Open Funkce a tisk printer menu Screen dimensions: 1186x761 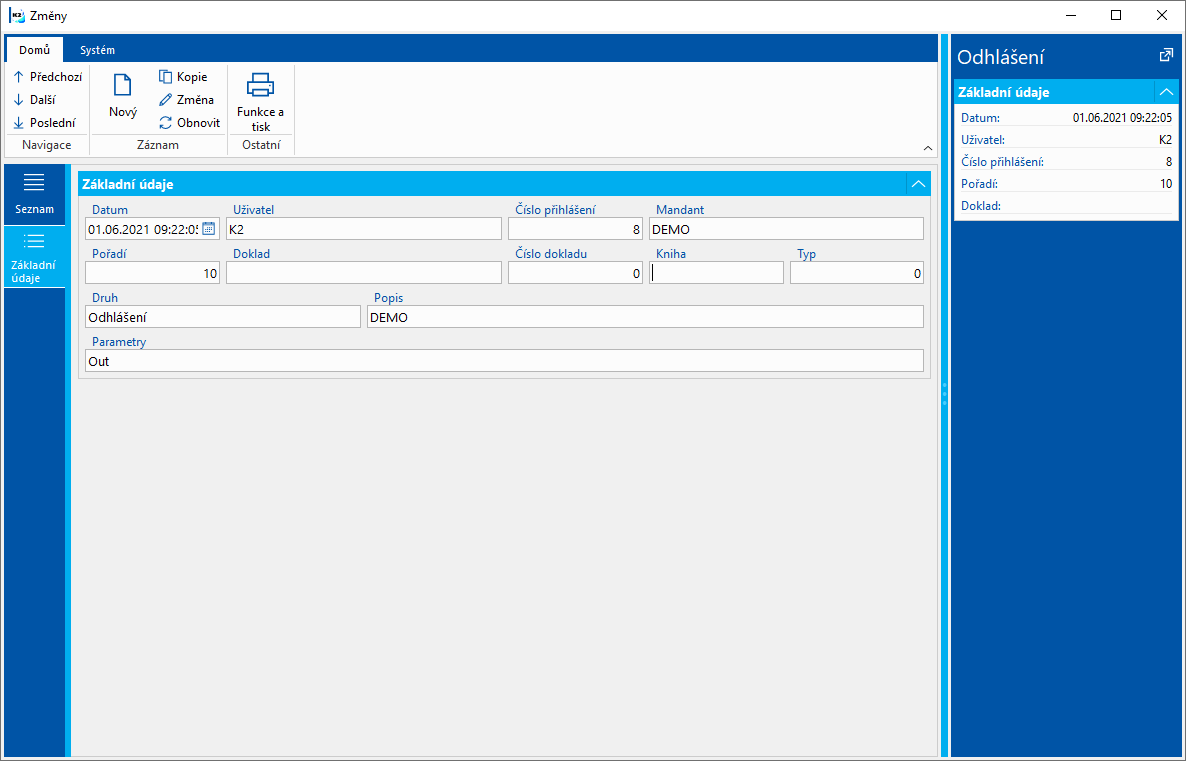pos(260,101)
